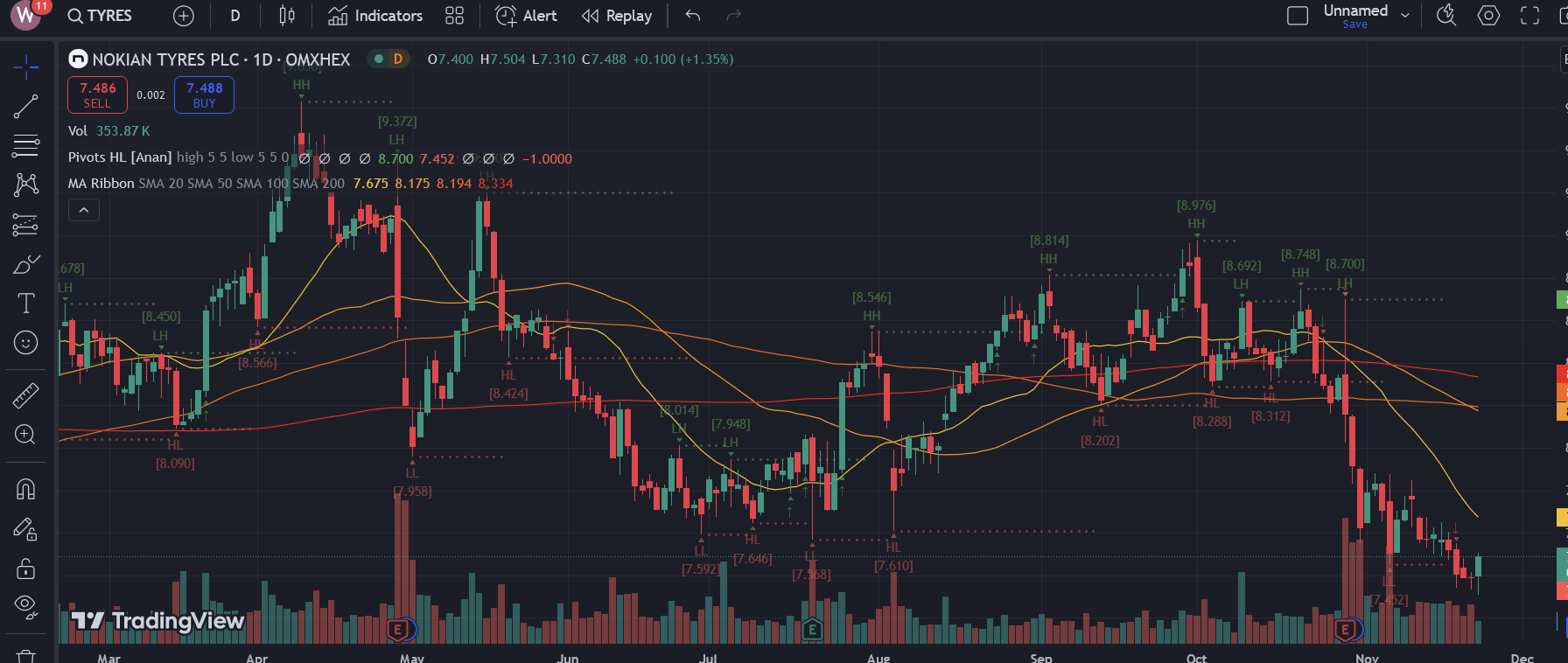Start bar Replay mode
1568x663 pixels.
pos(617,16)
